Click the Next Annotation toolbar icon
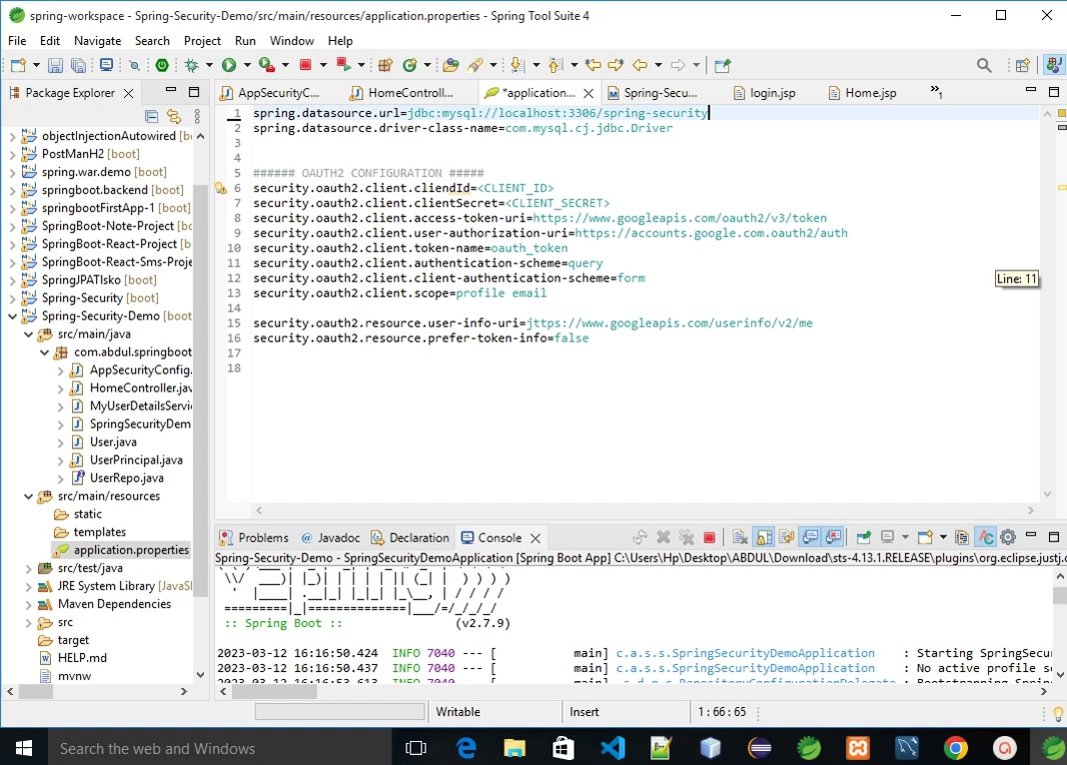Viewport: 1067px width, 765px height. pos(517,65)
